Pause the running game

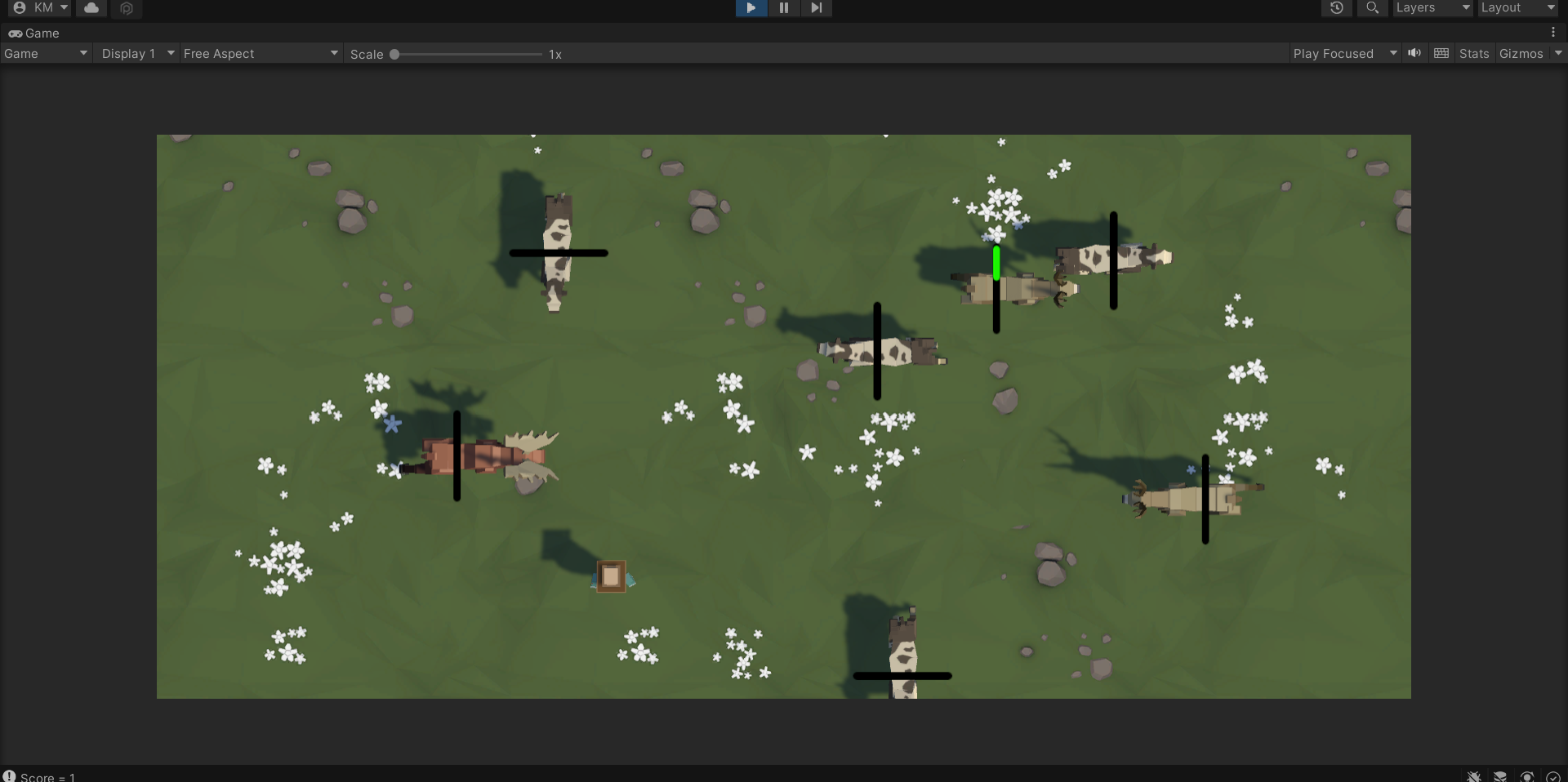point(783,8)
